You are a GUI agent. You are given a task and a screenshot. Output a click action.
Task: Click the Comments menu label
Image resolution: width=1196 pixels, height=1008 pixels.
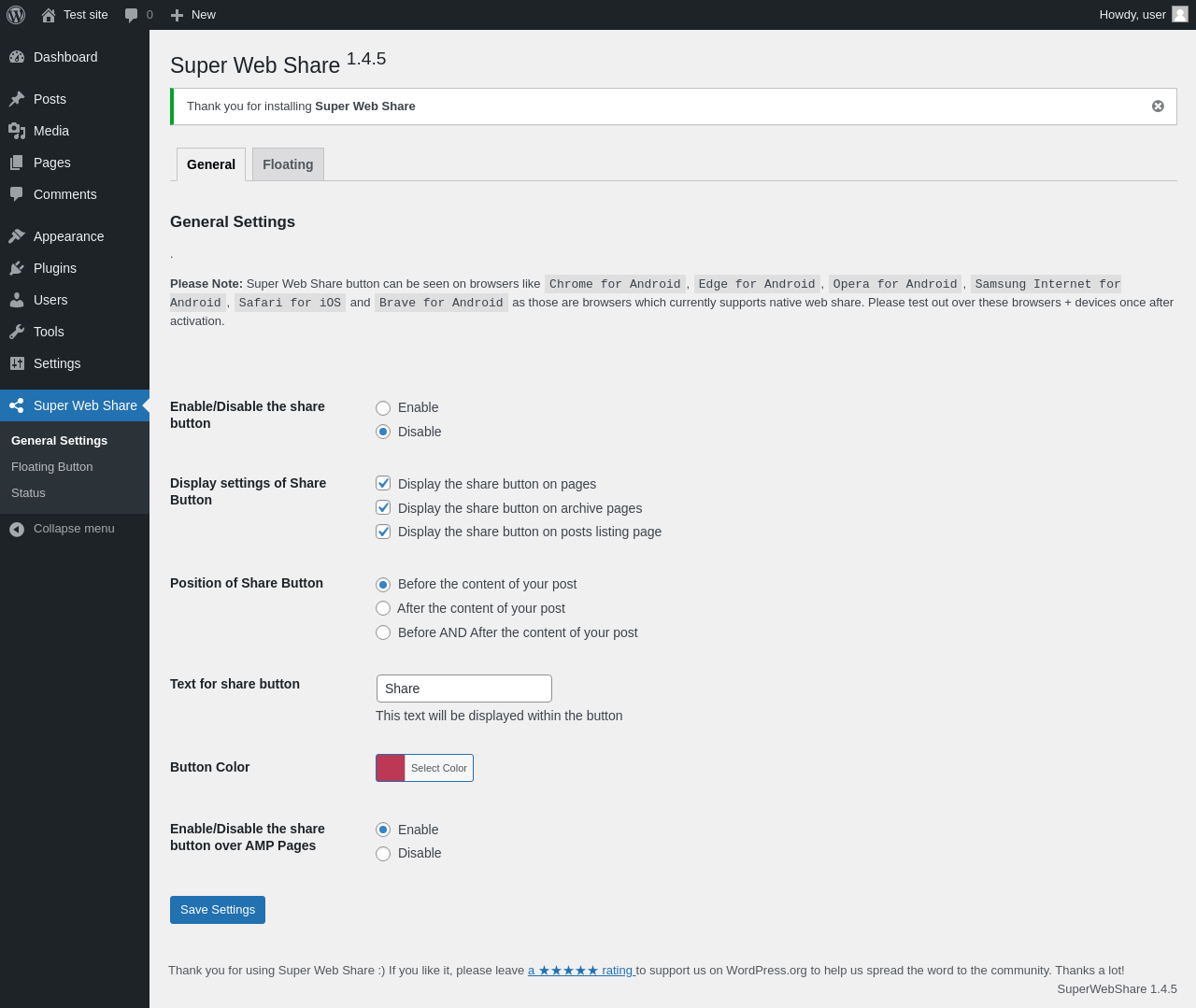[65, 194]
